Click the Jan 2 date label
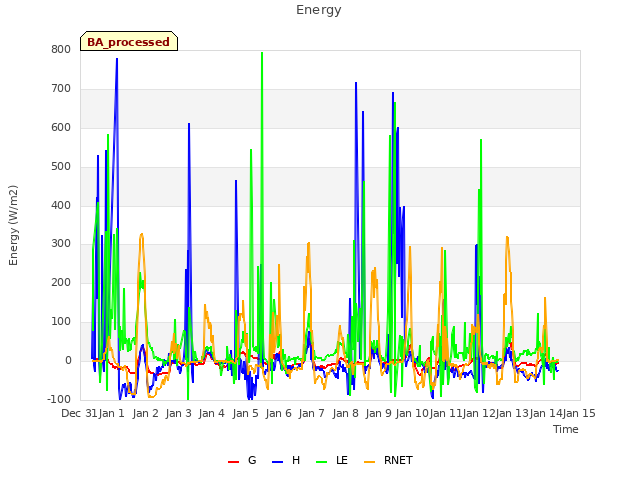This screenshot has width=640, height=480. 145,413
